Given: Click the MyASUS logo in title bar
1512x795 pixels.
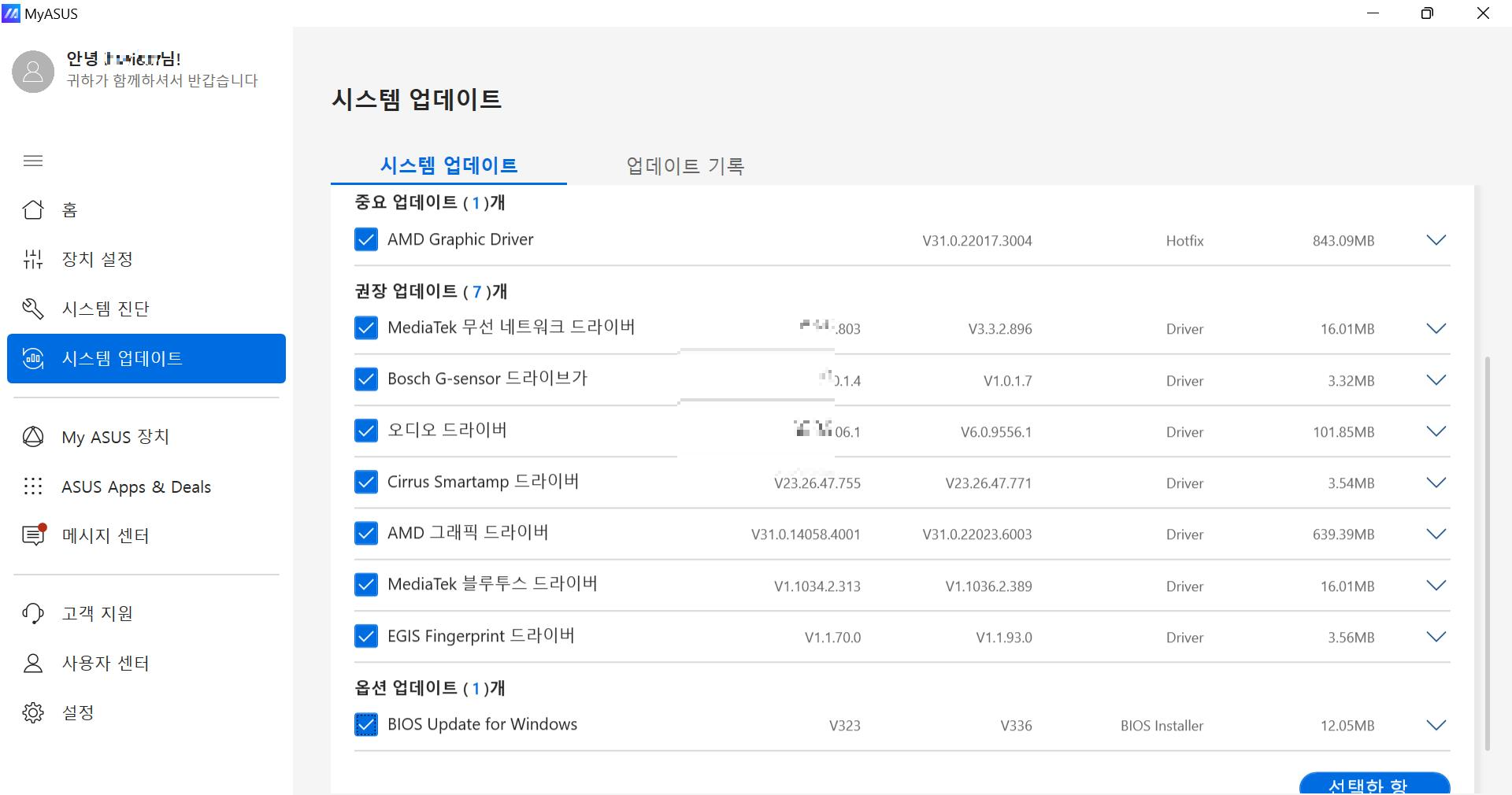Looking at the screenshot, I should click(x=11, y=13).
